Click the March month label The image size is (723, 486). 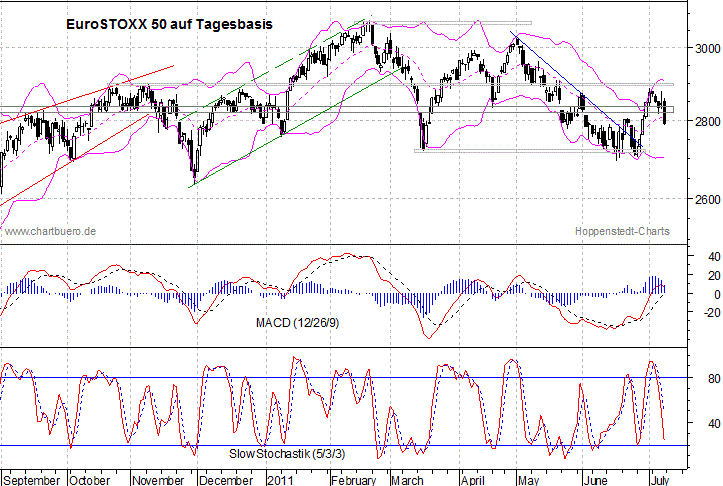click(408, 480)
